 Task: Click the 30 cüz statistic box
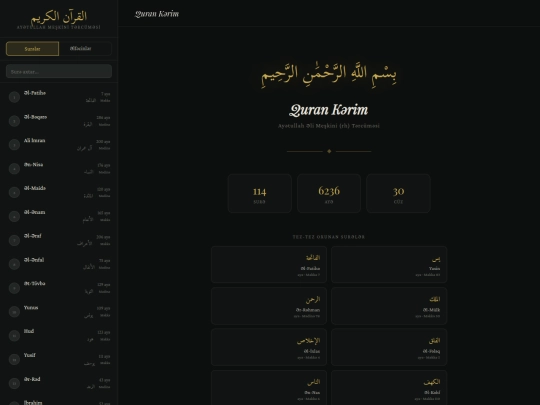click(398, 193)
